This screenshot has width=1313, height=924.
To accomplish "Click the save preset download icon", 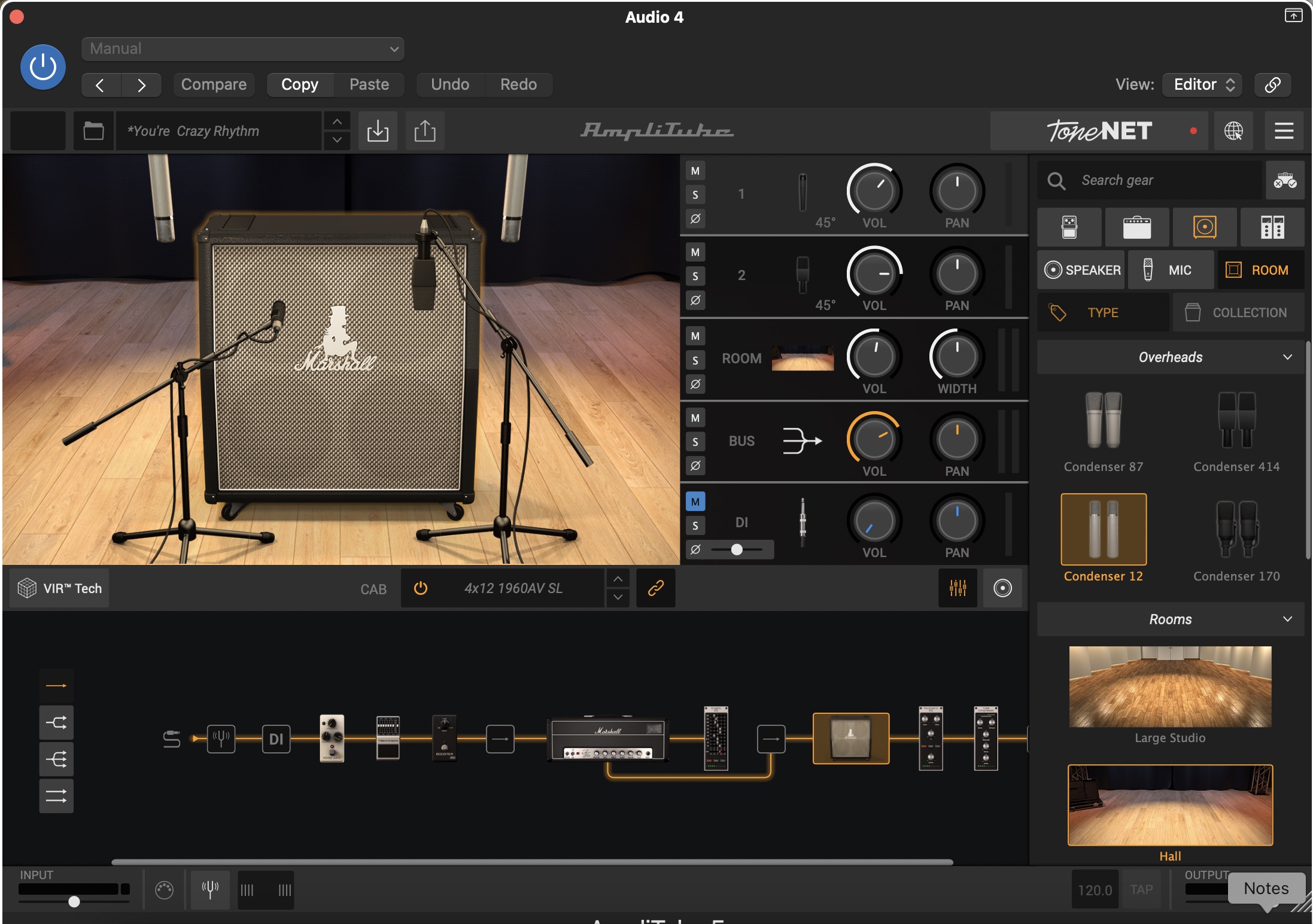I will click(378, 130).
